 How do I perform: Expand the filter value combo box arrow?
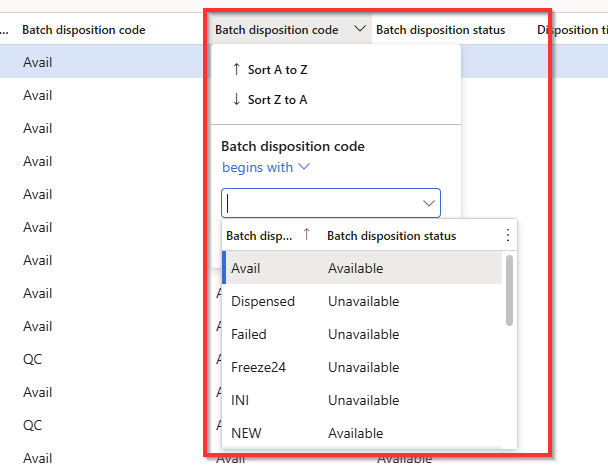[429, 204]
